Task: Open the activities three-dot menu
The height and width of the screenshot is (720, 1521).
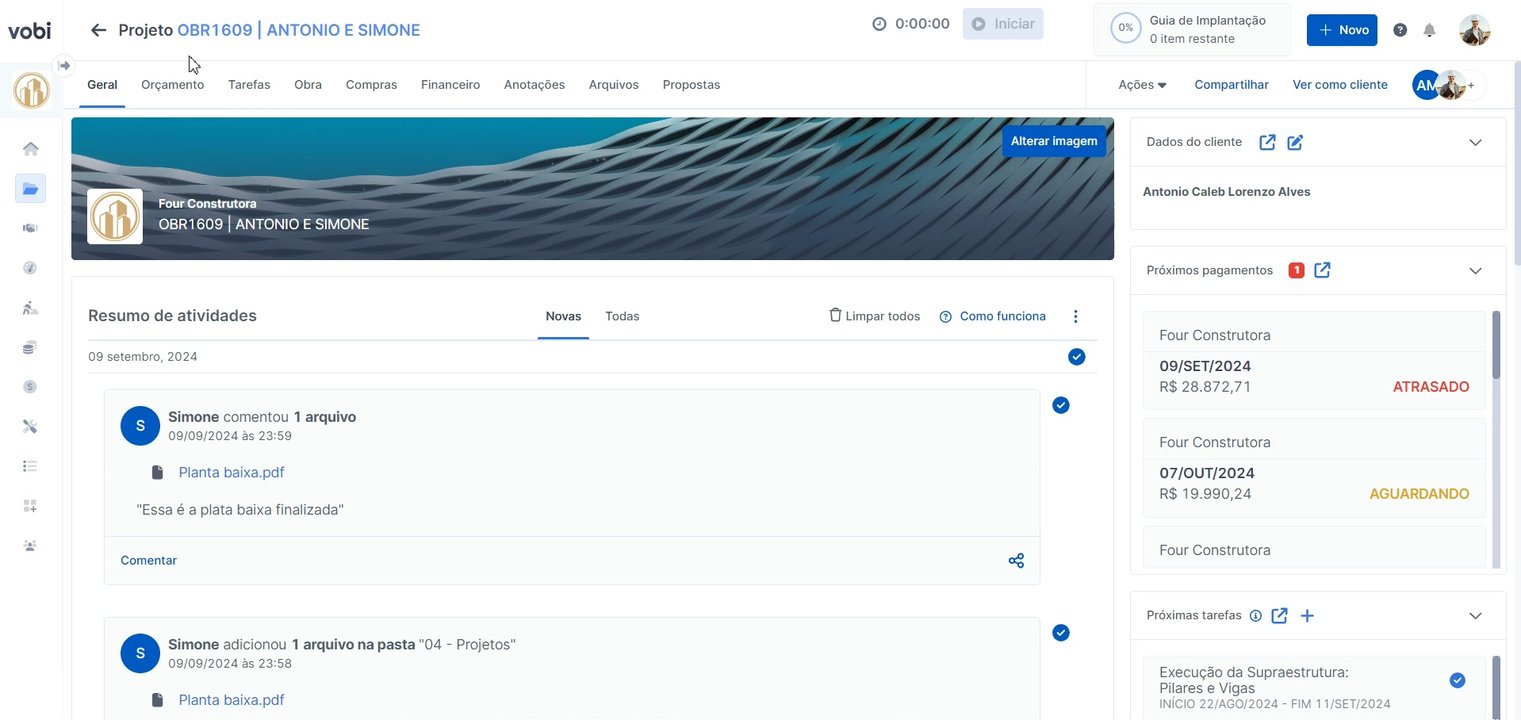Action: [1076, 316]
